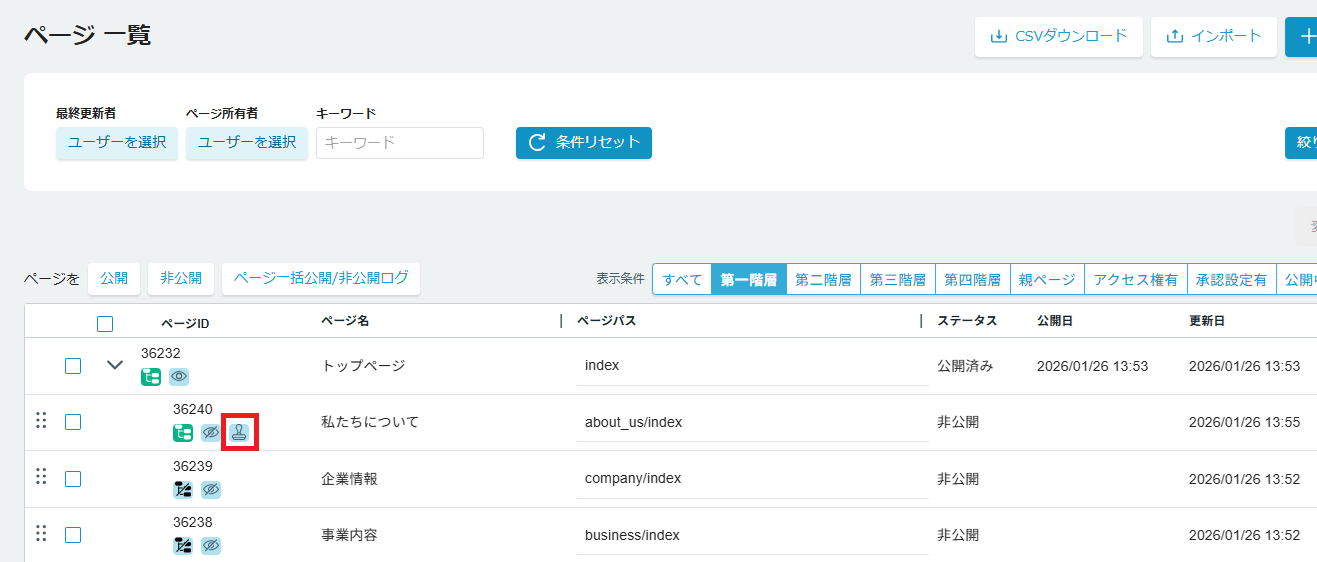Toggle the hidden-eye icon for page 36239

point(210,490)
